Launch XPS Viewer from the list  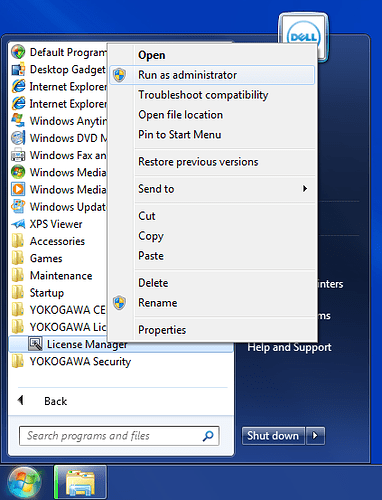pos(56,224)
